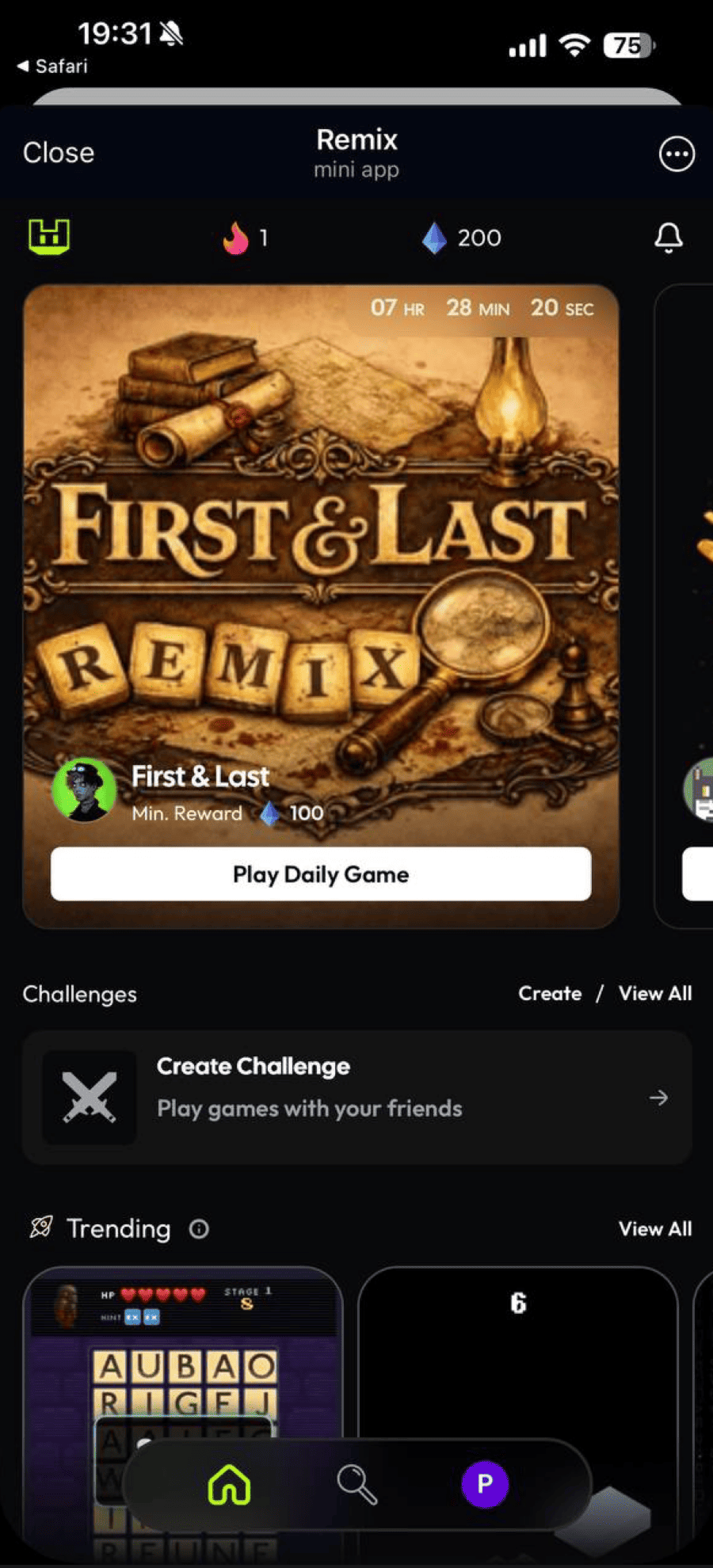Tap the rocket icon next to Trending
Screen dimensions: 713x1568
coord(41,1227)
